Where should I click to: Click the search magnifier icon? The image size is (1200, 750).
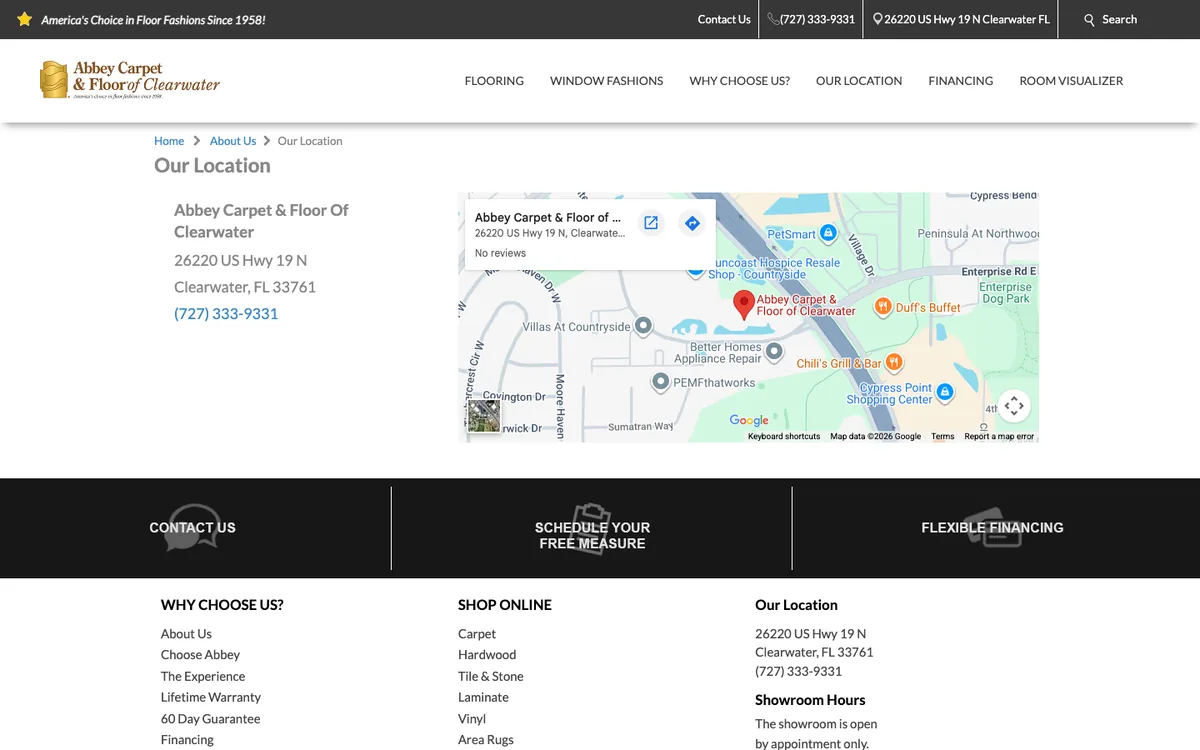1090,20
